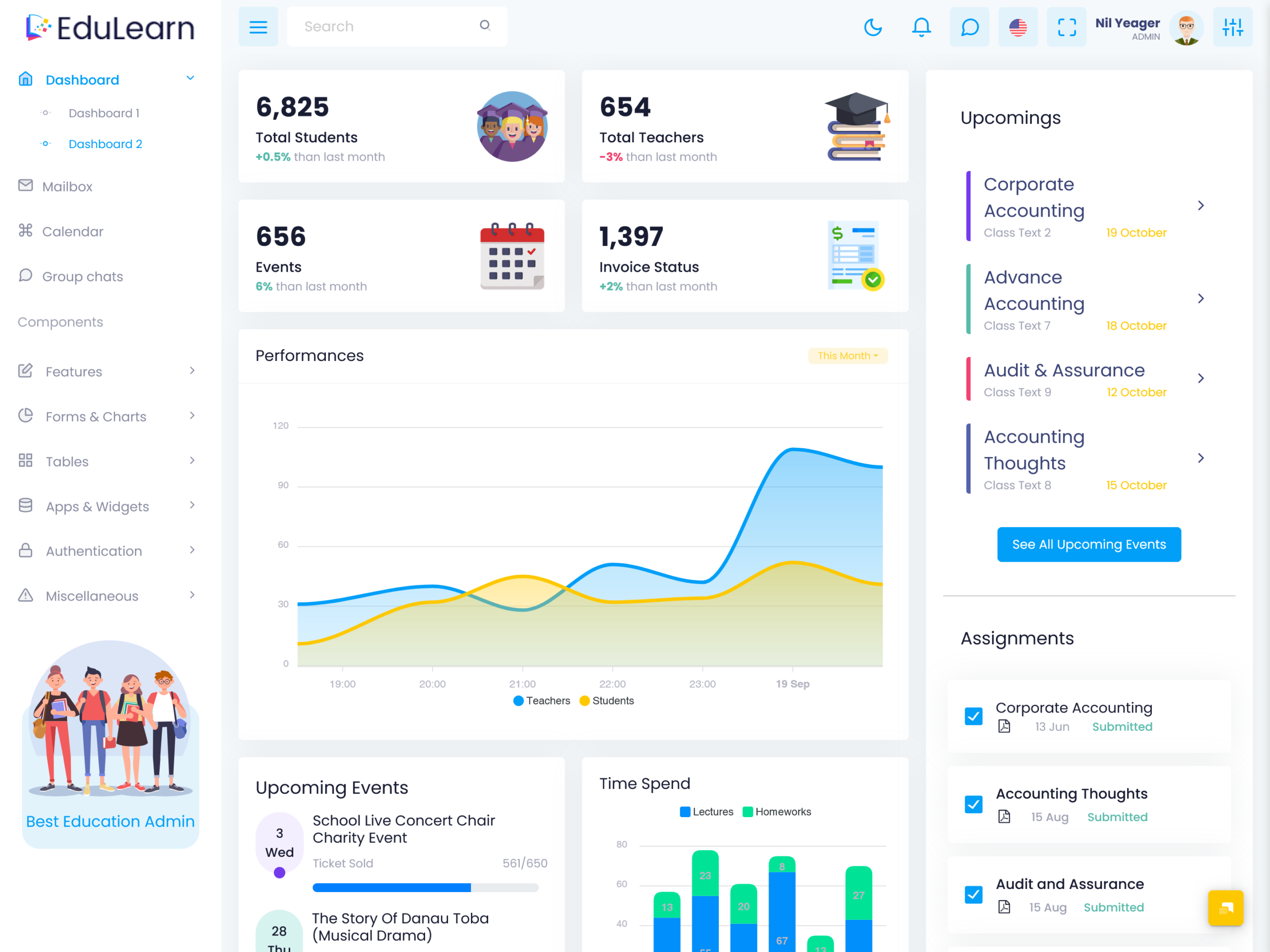This screenshot has width=1270, height=952.
Task: Open settings sliders icon in header
Action: point(1233,27)
